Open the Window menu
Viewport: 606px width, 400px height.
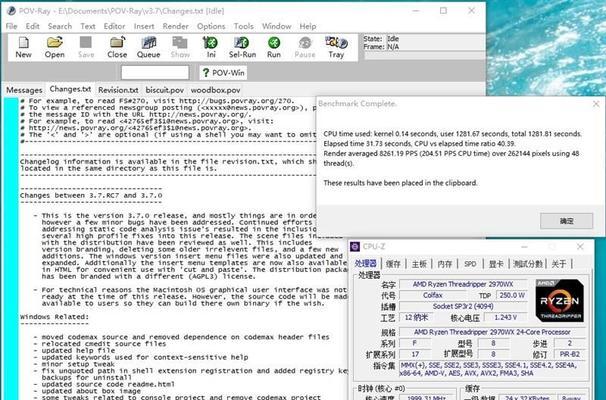(277, 26)
